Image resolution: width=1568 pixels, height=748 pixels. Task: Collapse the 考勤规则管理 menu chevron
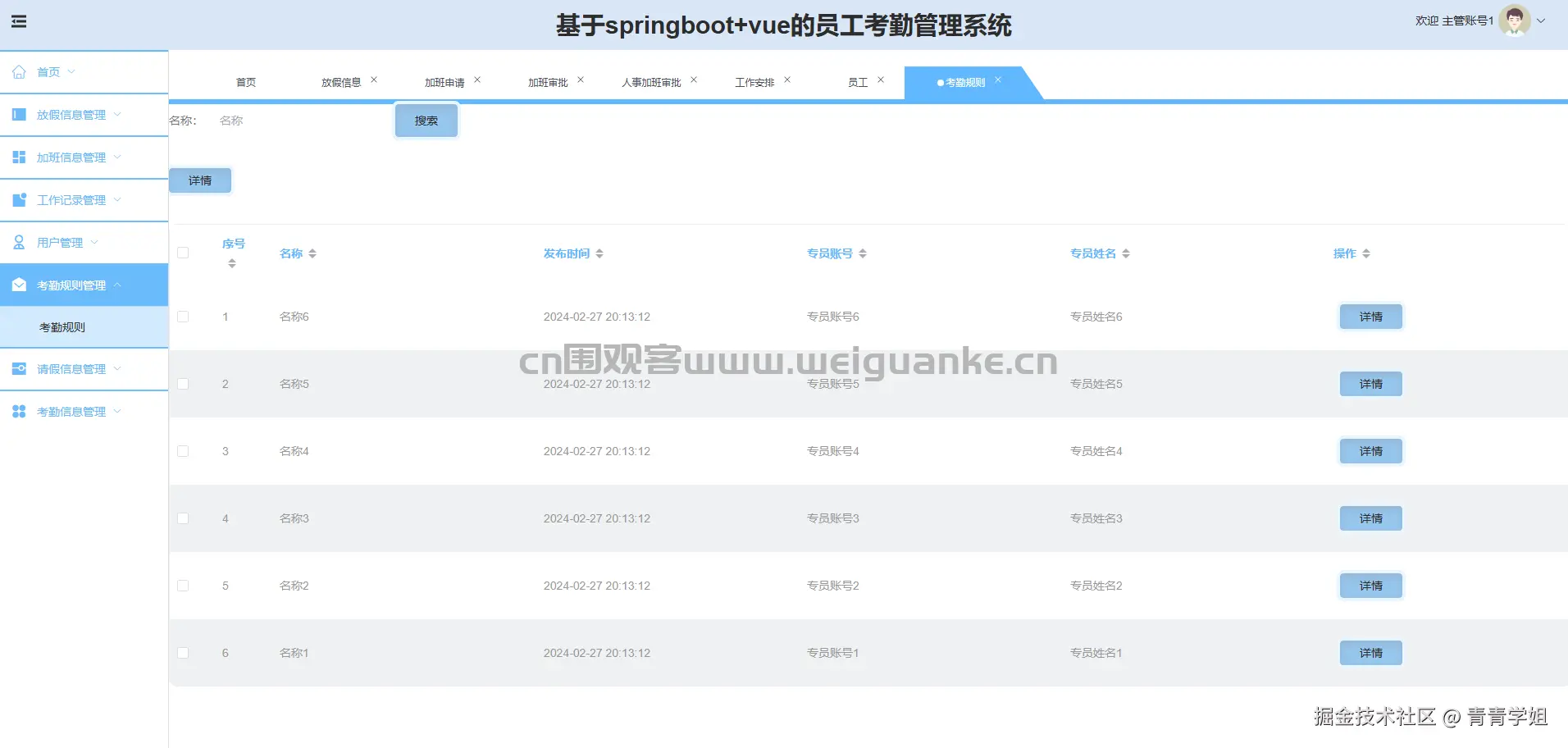pos(117,285)
